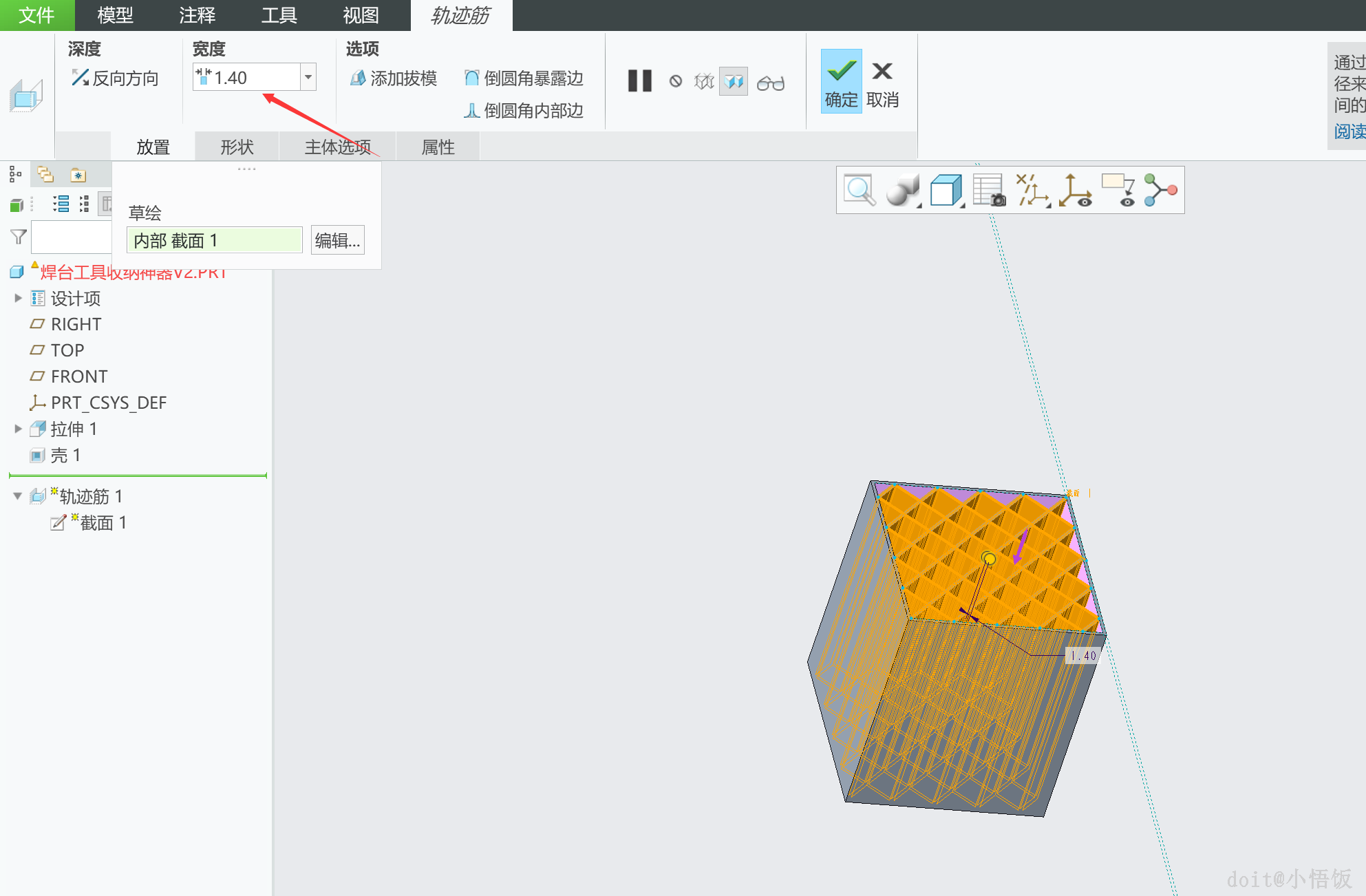1366x896 pixels.
Task: Click the reverse direction (反向方向) icon
Action: point(80,78)
